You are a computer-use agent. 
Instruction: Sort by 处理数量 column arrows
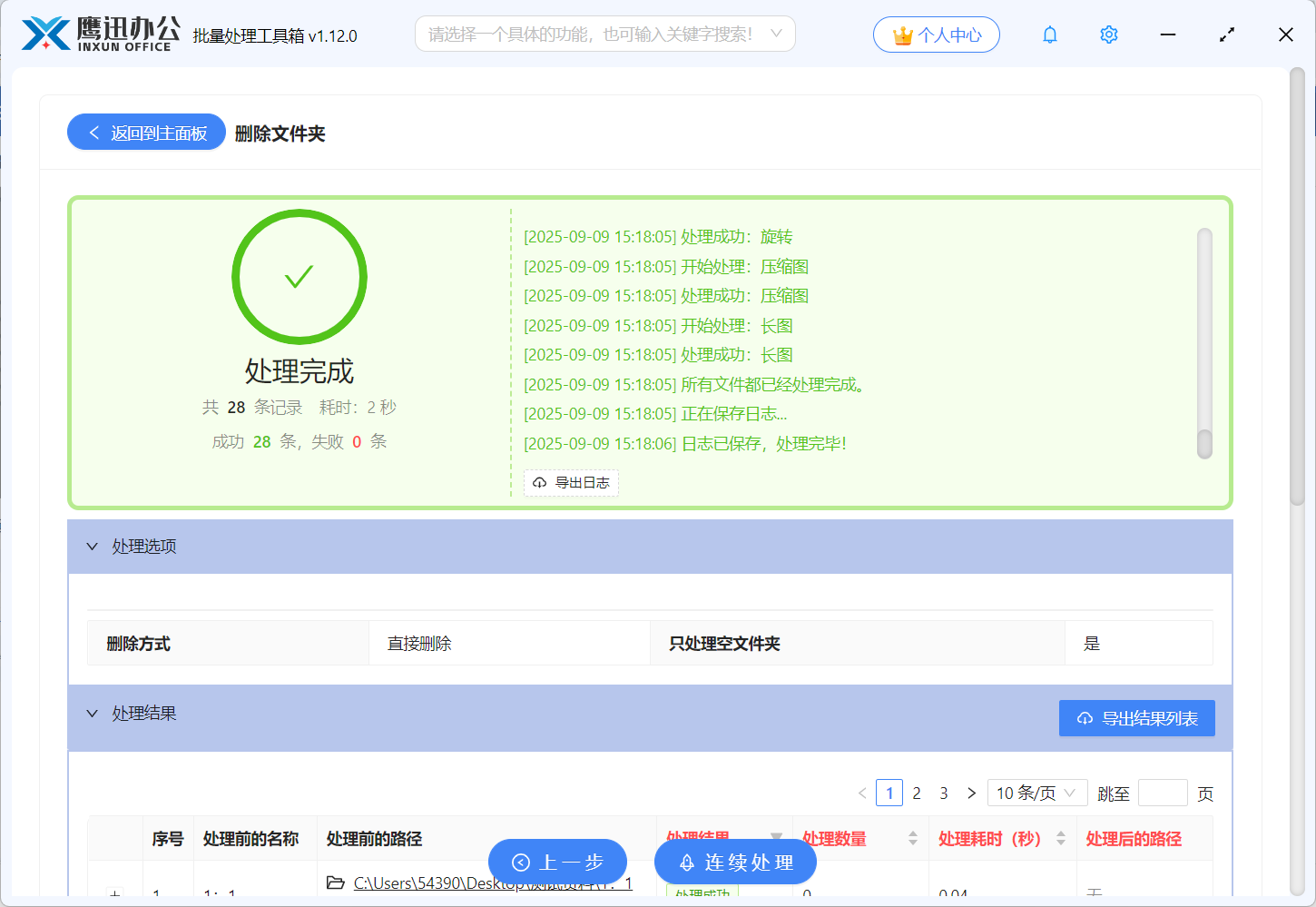pos(912,839)
